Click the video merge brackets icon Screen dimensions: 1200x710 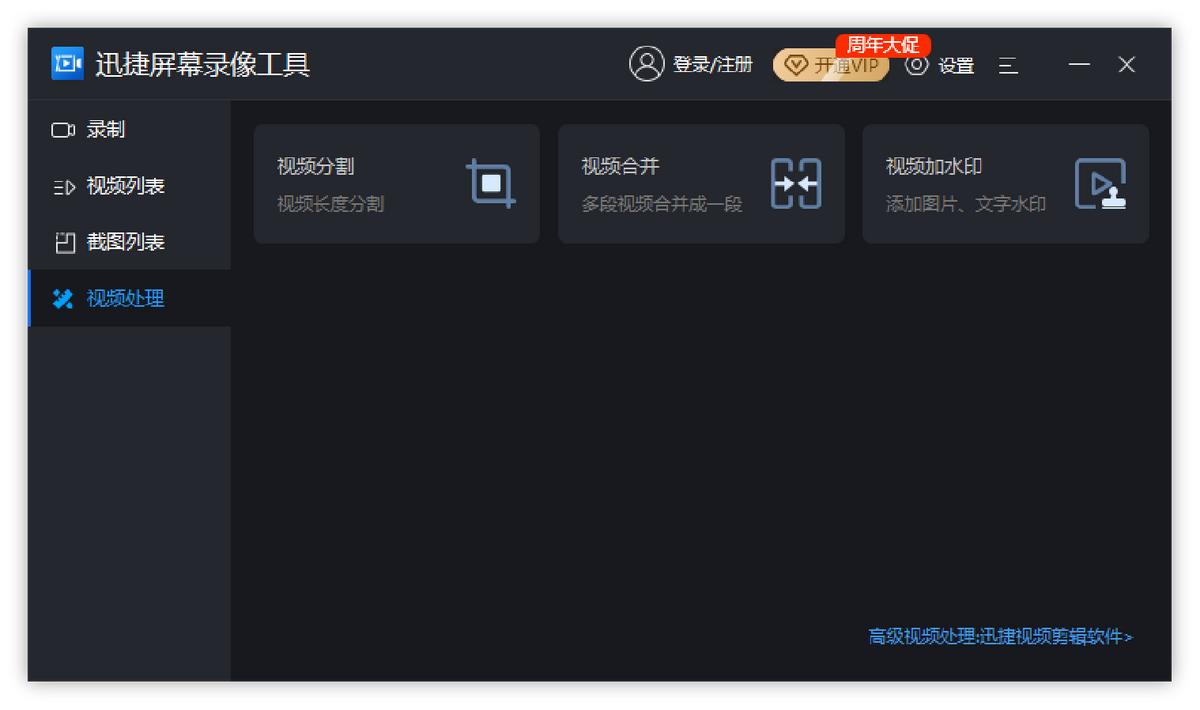click(798, 183)
